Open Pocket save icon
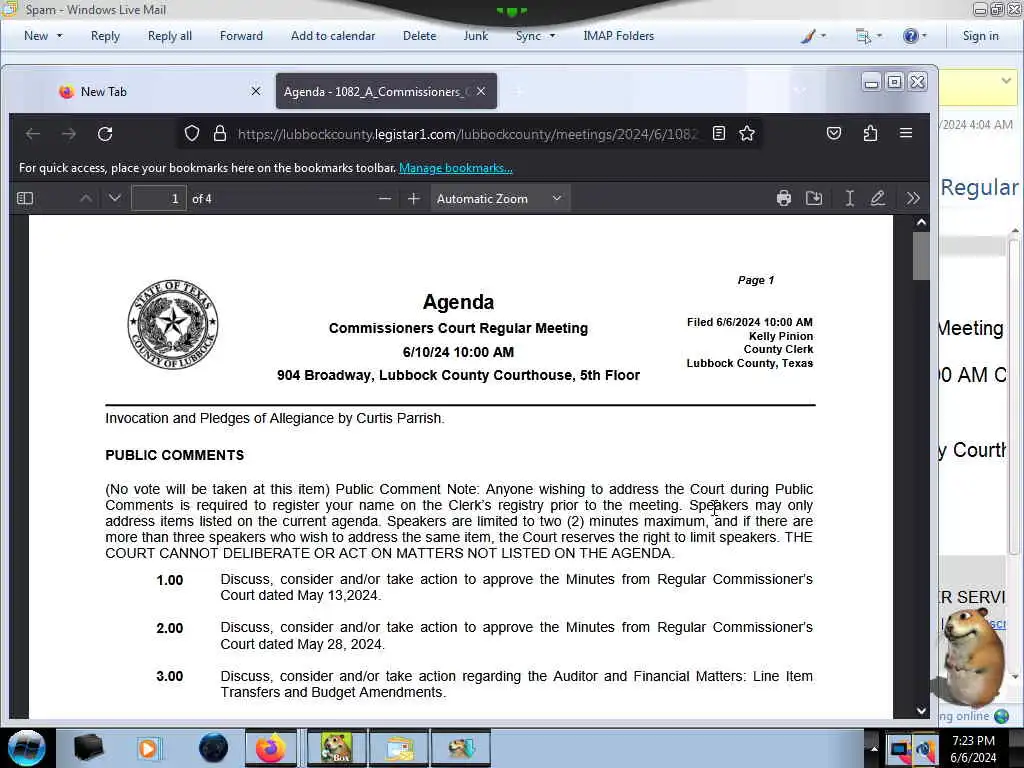This screenshot has width=1024, height=768. coord(834,133)
